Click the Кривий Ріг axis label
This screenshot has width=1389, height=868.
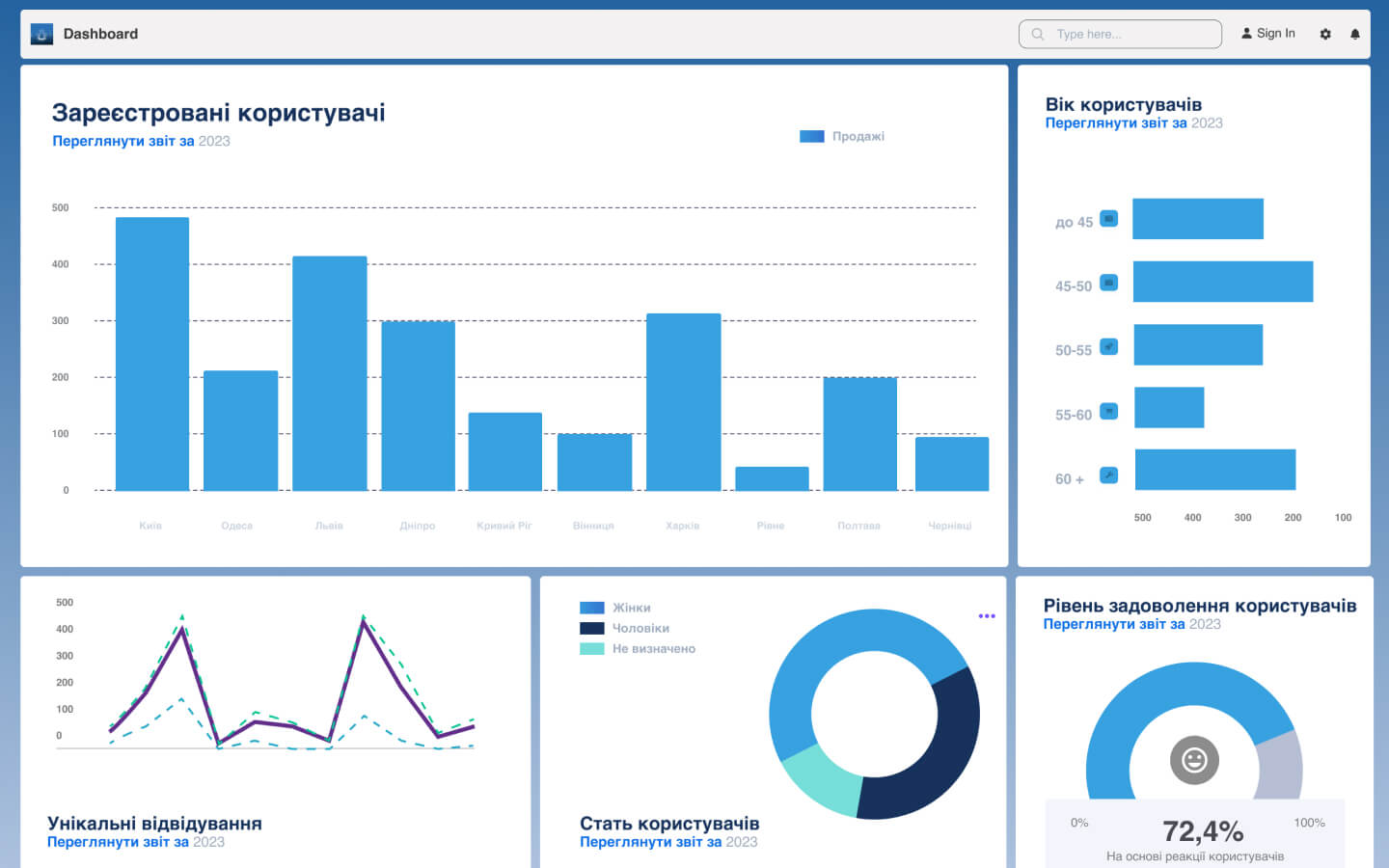click(504, 526)
